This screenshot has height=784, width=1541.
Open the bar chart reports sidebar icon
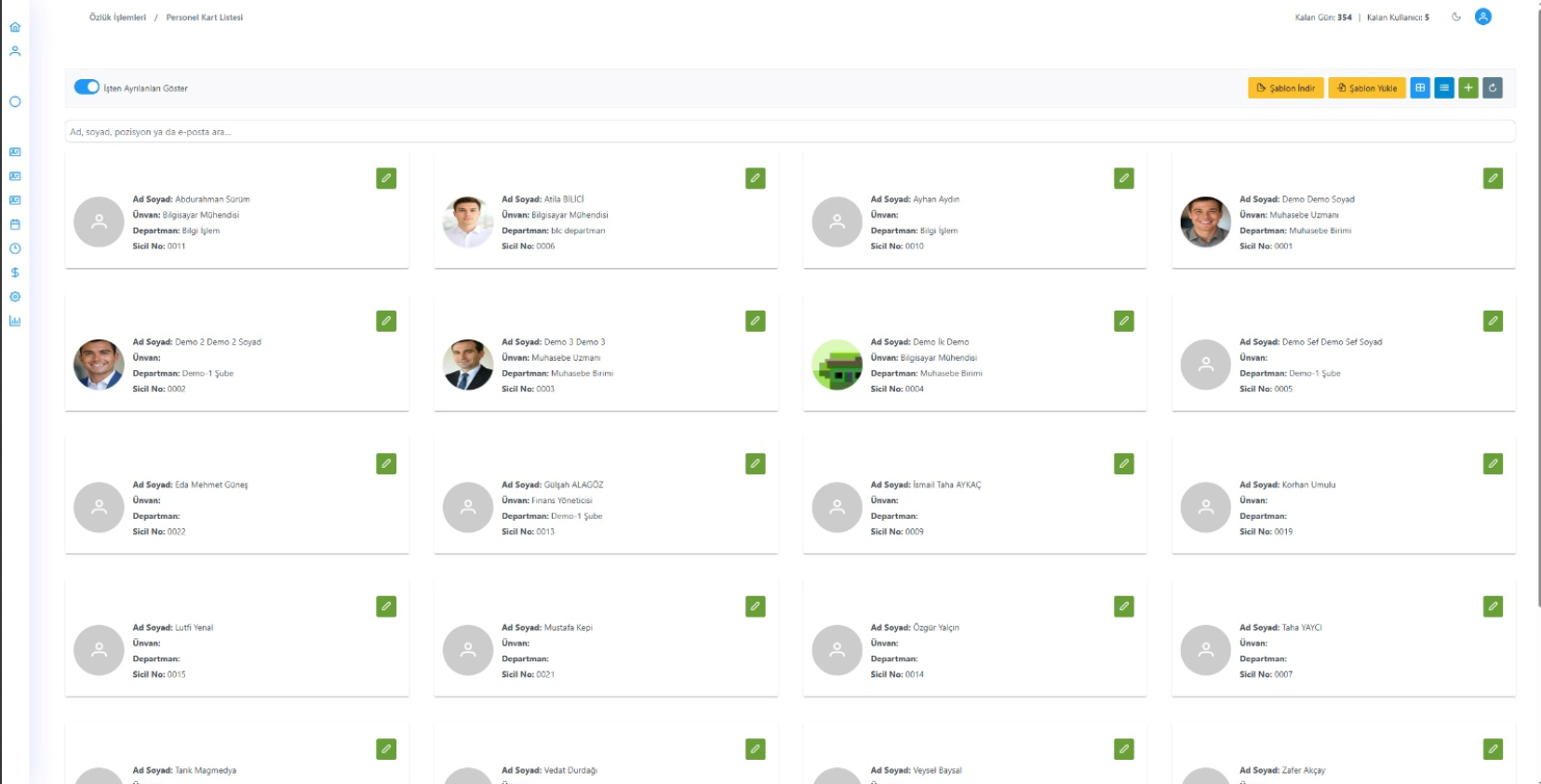15,321
